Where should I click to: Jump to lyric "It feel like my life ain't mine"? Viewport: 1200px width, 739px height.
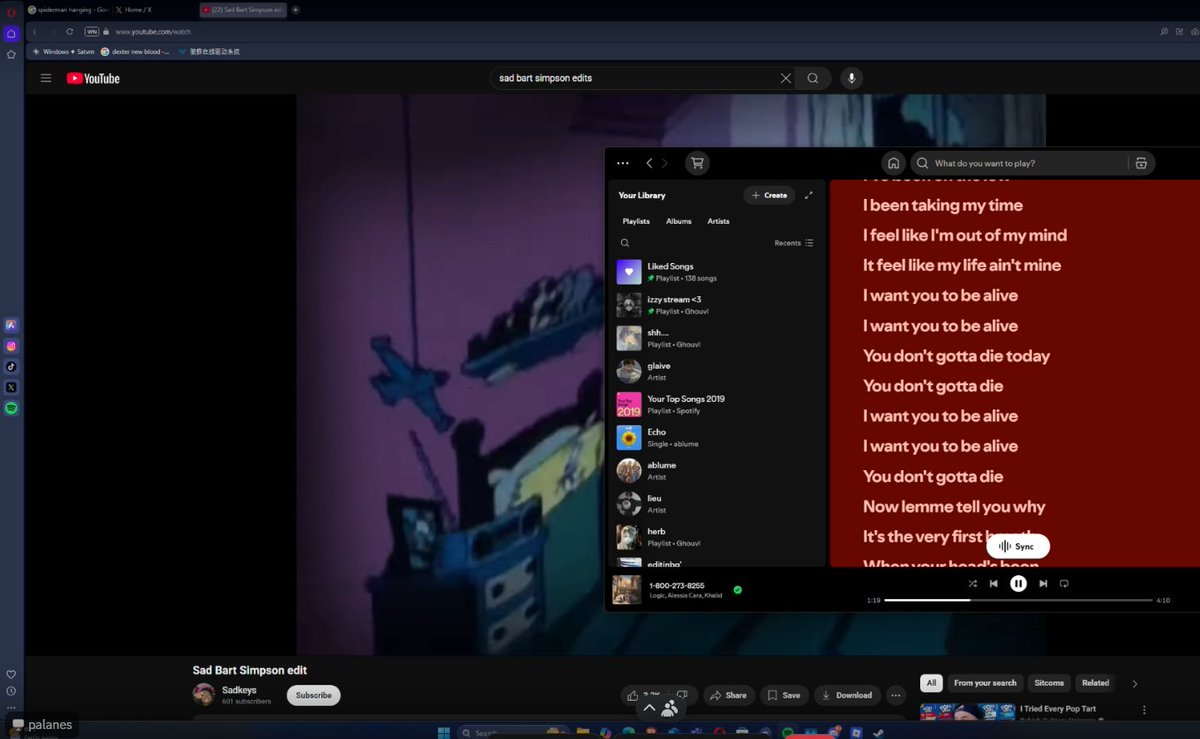pos(962,265)
